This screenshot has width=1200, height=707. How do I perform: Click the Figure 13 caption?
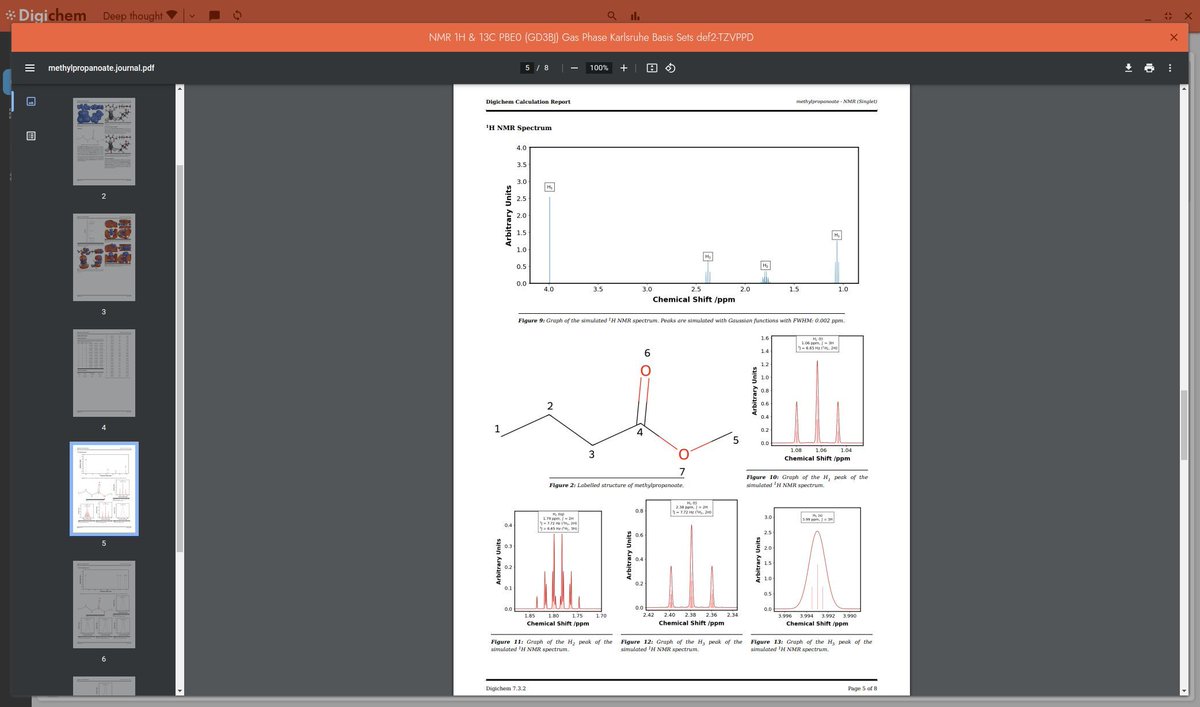tap(811, 645)
